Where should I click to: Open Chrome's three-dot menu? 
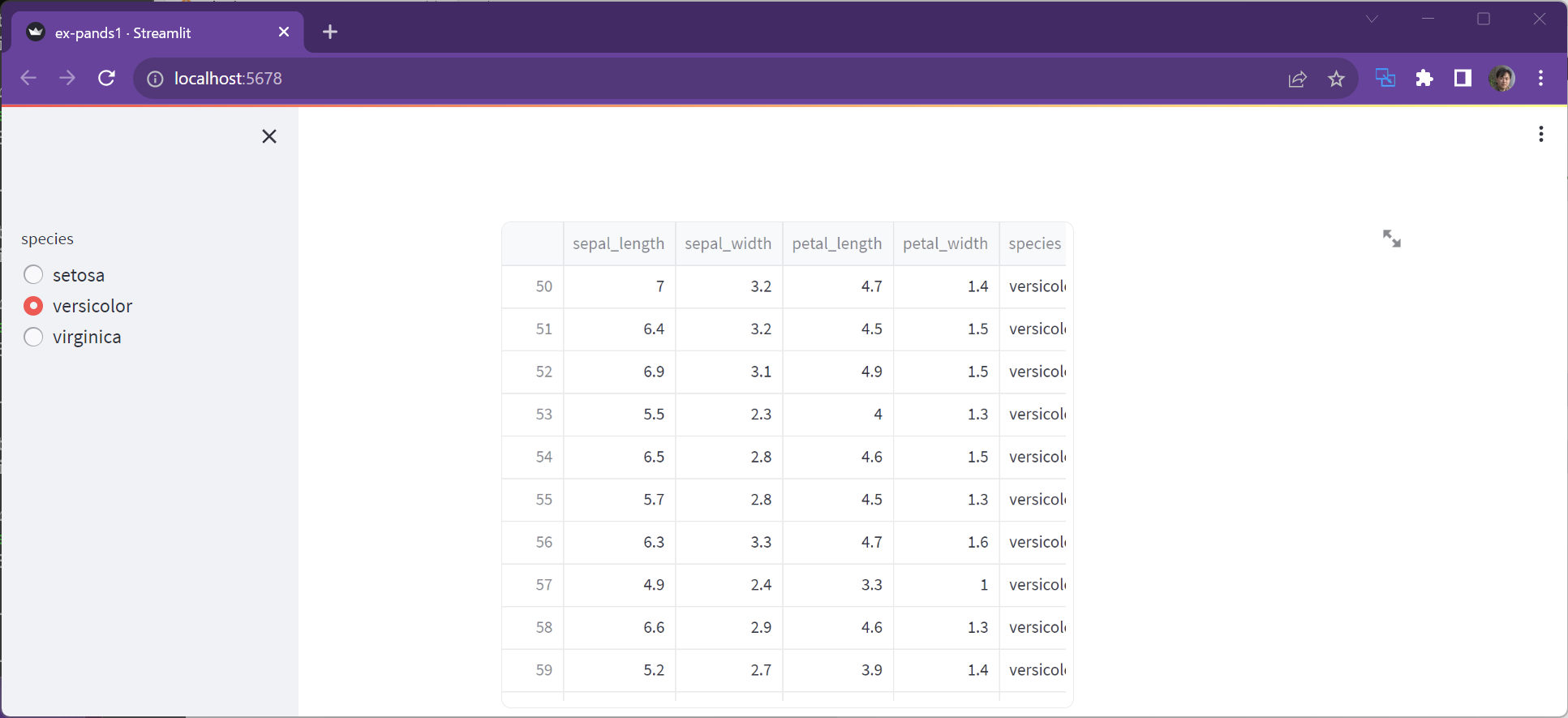point(1540,78)
